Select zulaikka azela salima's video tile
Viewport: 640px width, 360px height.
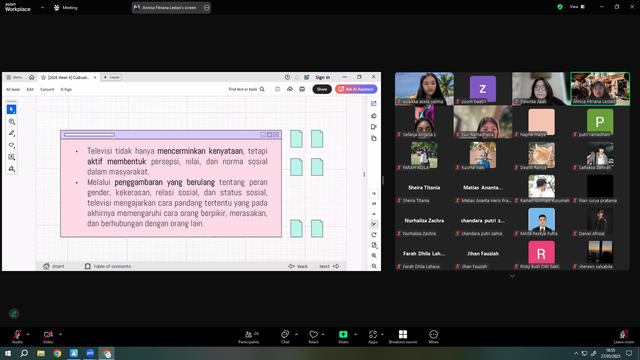point(424,89)
